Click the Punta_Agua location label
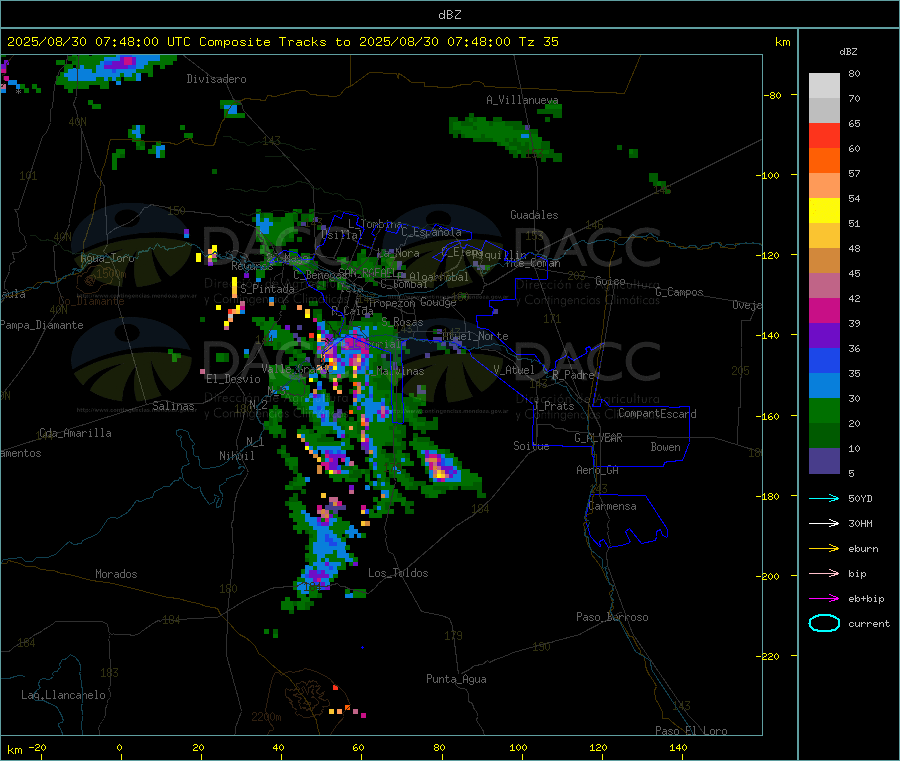900x761 pixels. coord(456,679)
